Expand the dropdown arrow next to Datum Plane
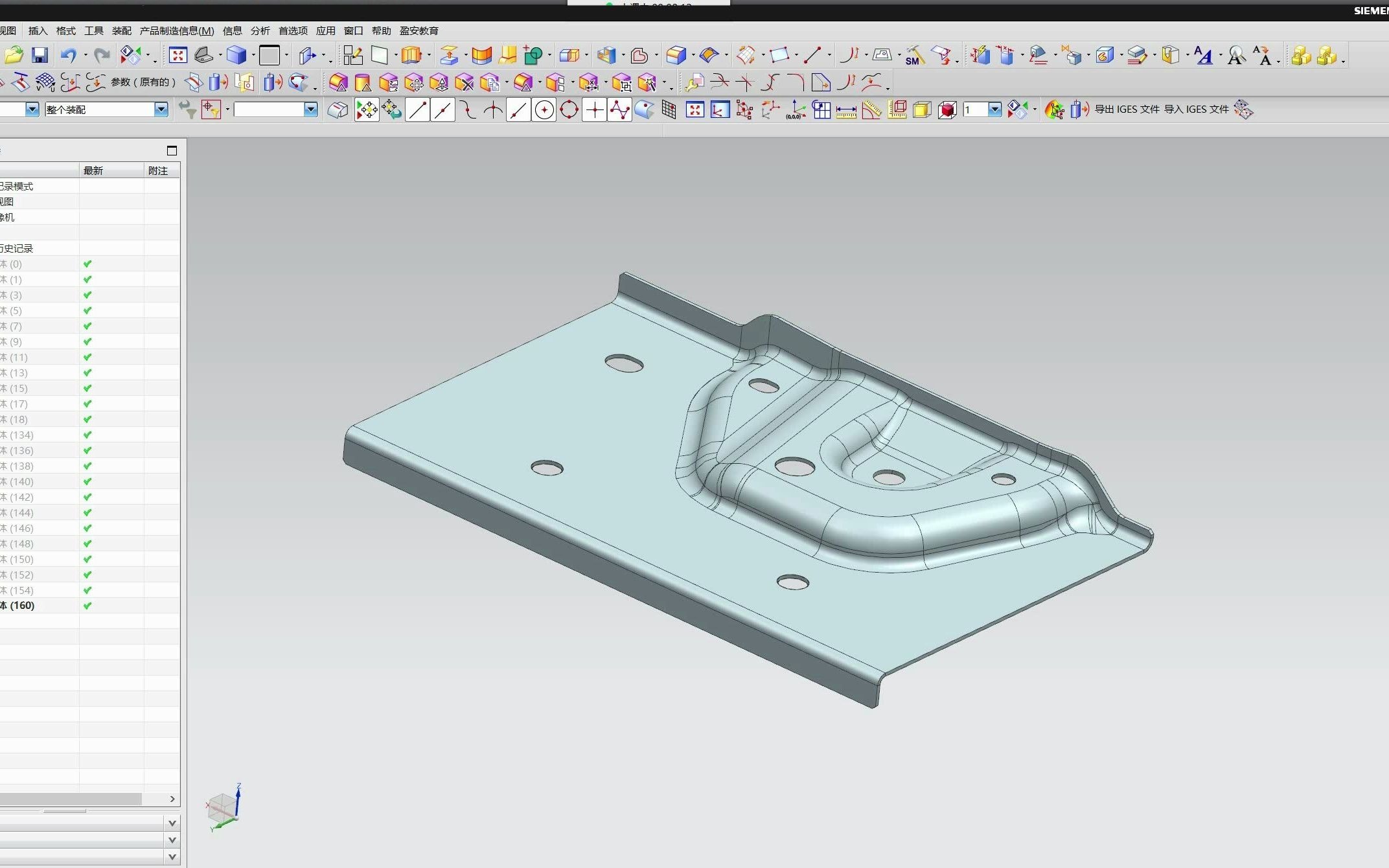Image resolution: width=1389 pixels, height=868 pixels. 395,56
